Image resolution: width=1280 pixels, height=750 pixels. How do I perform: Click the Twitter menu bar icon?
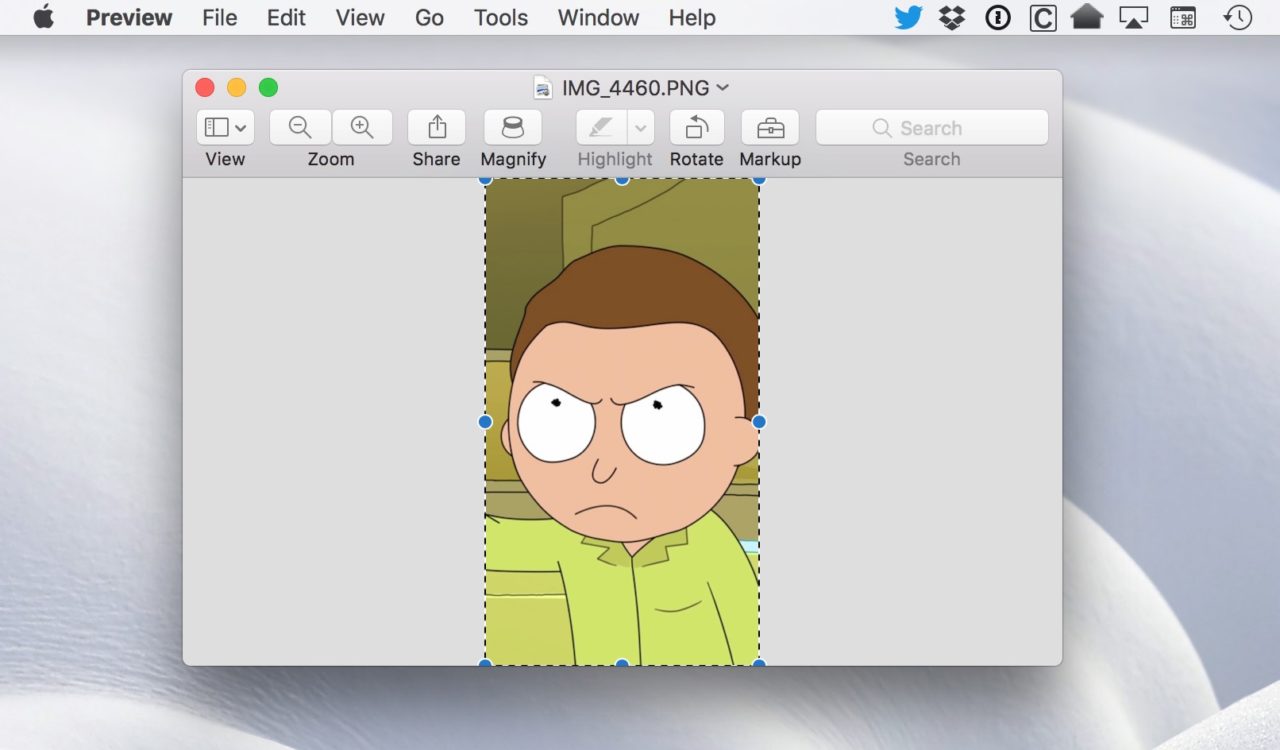click(908, 17)
